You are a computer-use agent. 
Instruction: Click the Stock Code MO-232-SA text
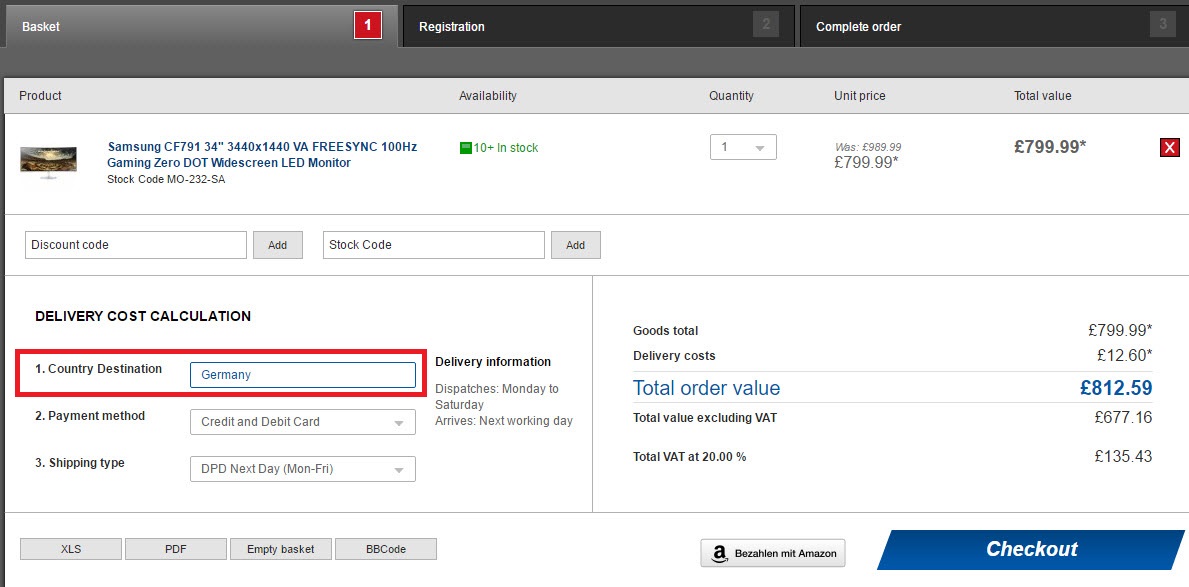click(x=166, y=180)
